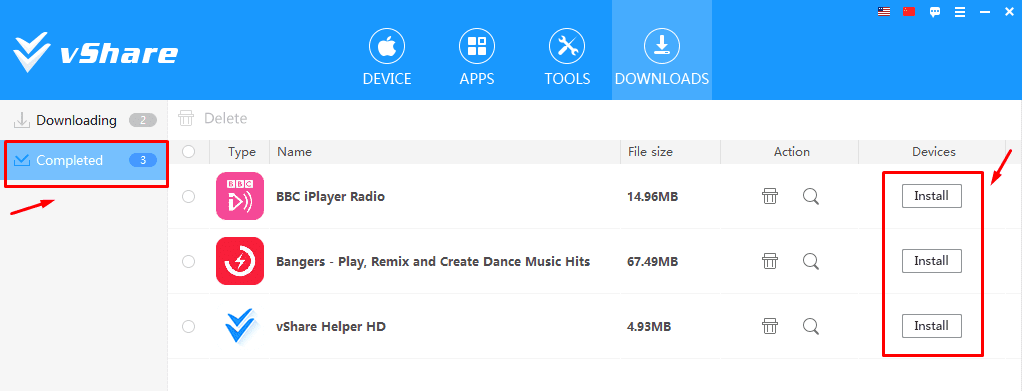Click the 4.93MB file size value

click(649, 326)
